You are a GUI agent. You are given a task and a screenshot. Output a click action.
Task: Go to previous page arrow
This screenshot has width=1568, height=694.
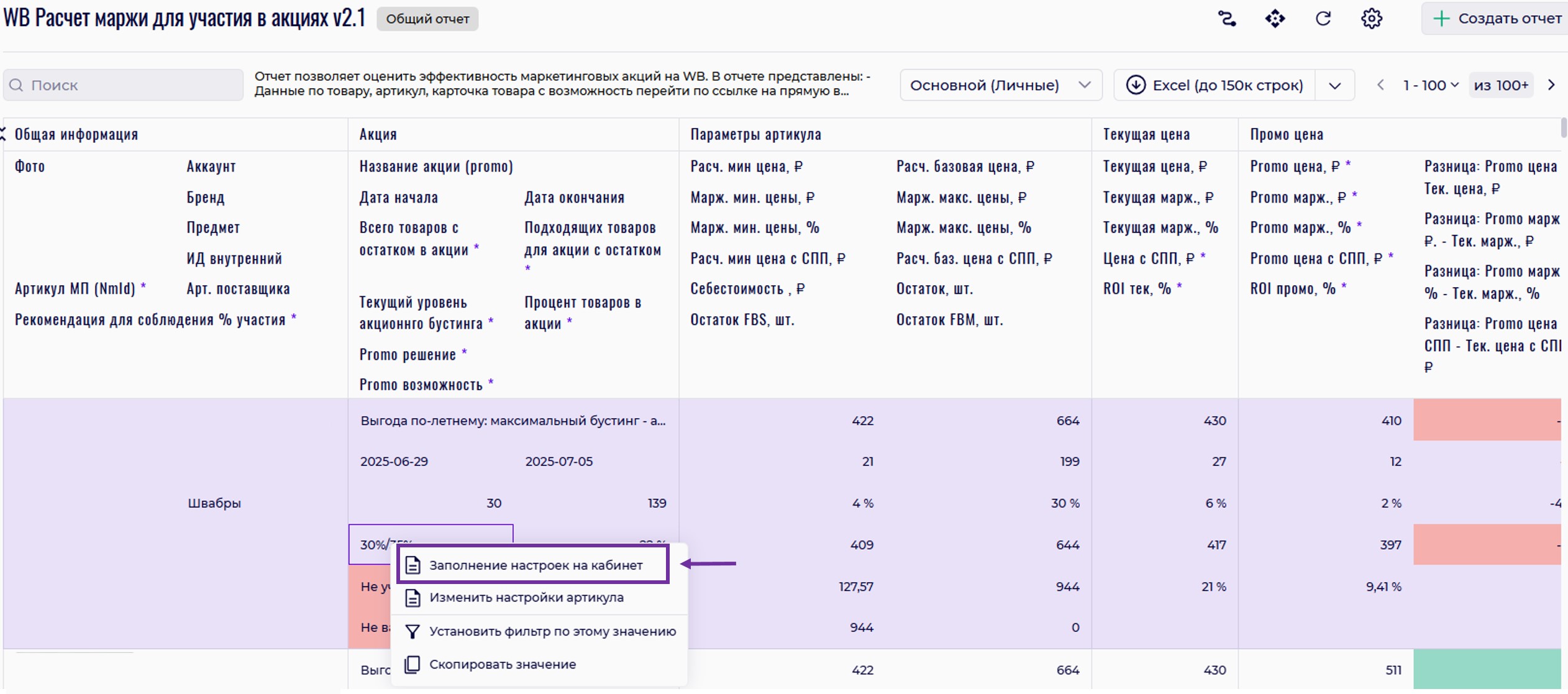click(x=1380, y=85)
